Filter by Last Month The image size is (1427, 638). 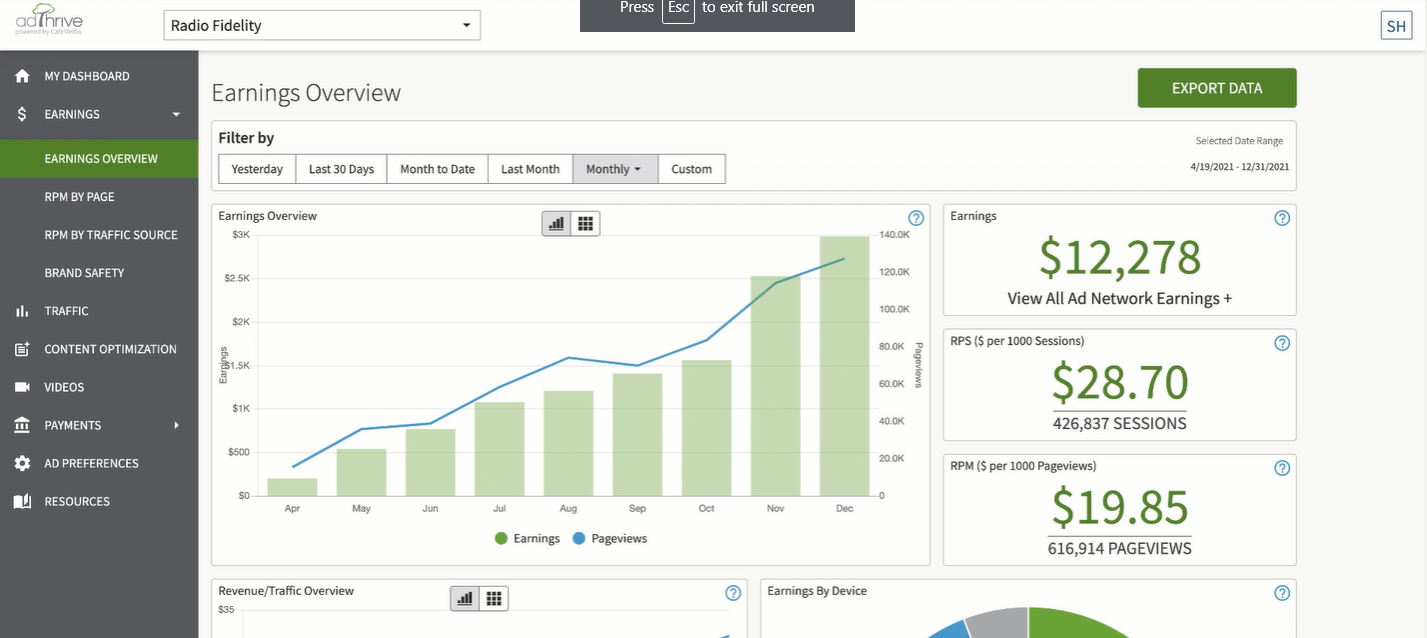coord(530,169)
